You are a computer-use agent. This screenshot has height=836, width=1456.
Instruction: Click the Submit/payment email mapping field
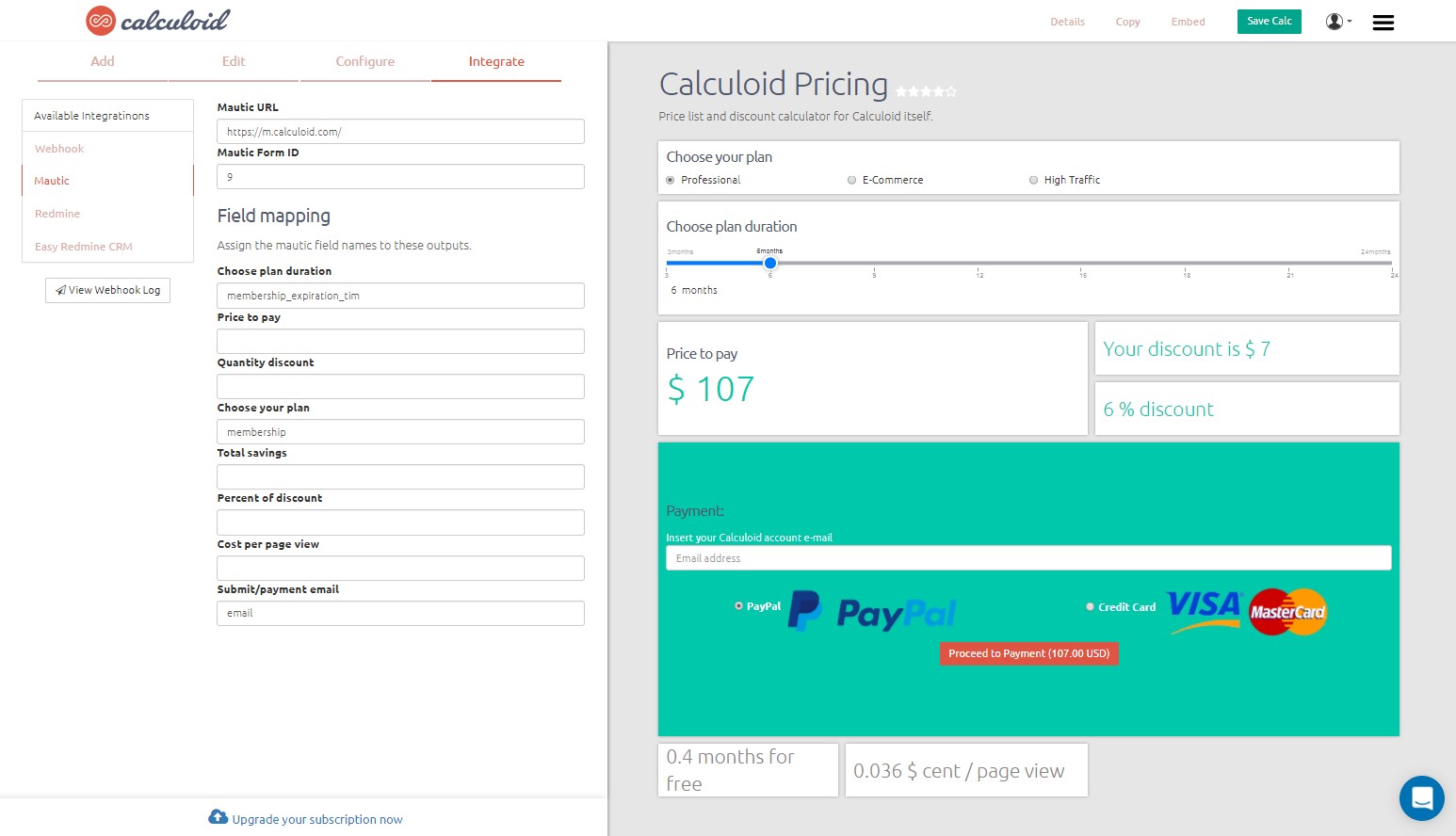point(400,613)
